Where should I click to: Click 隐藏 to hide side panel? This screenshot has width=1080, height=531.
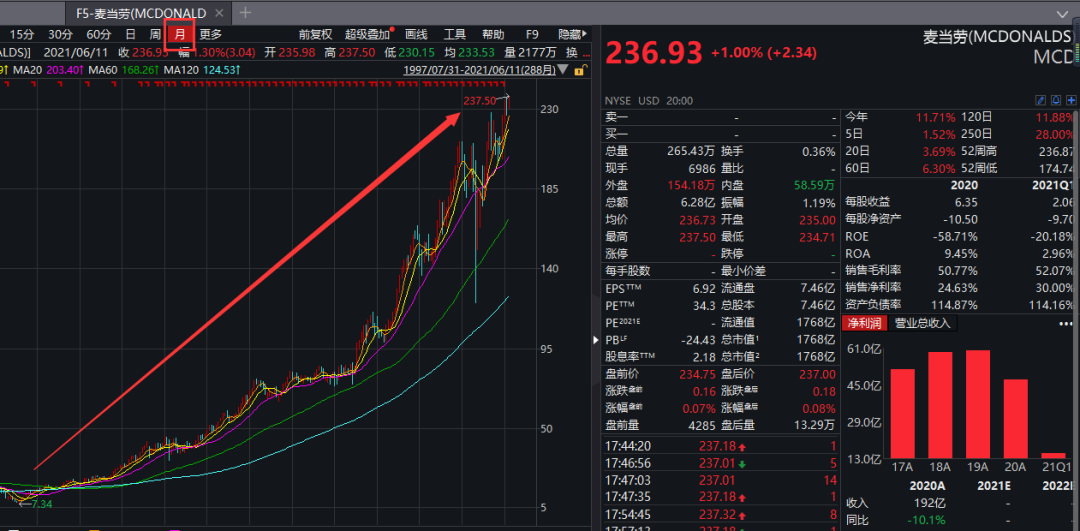[572, 34]
